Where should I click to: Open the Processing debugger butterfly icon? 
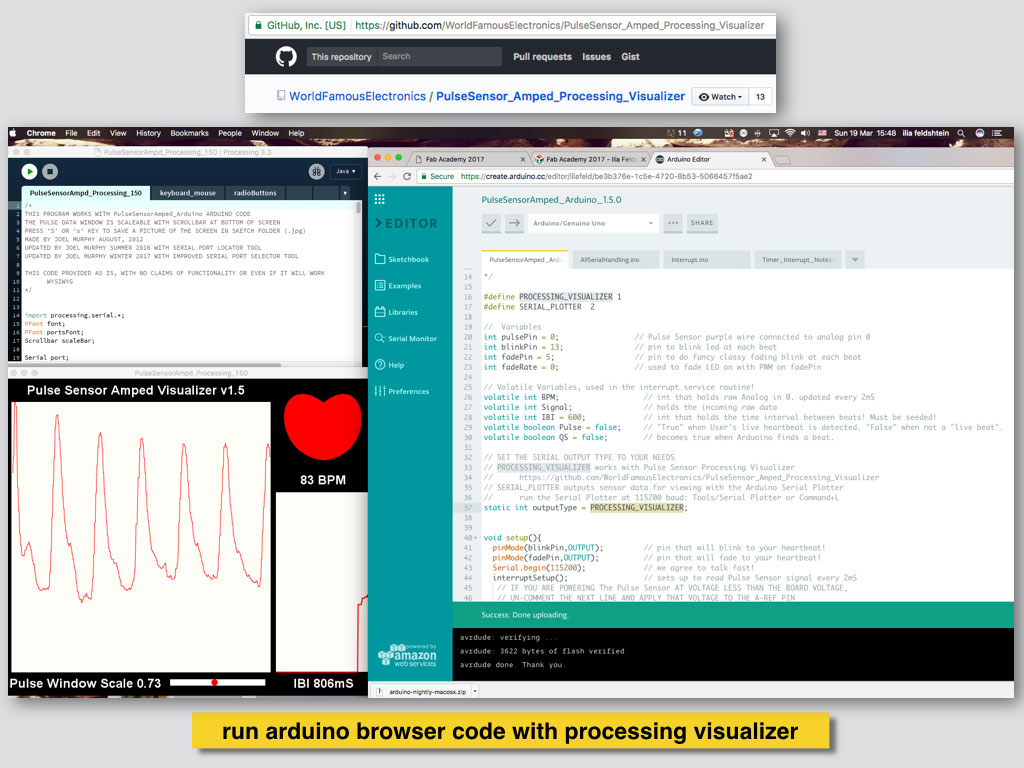(317, 171)
